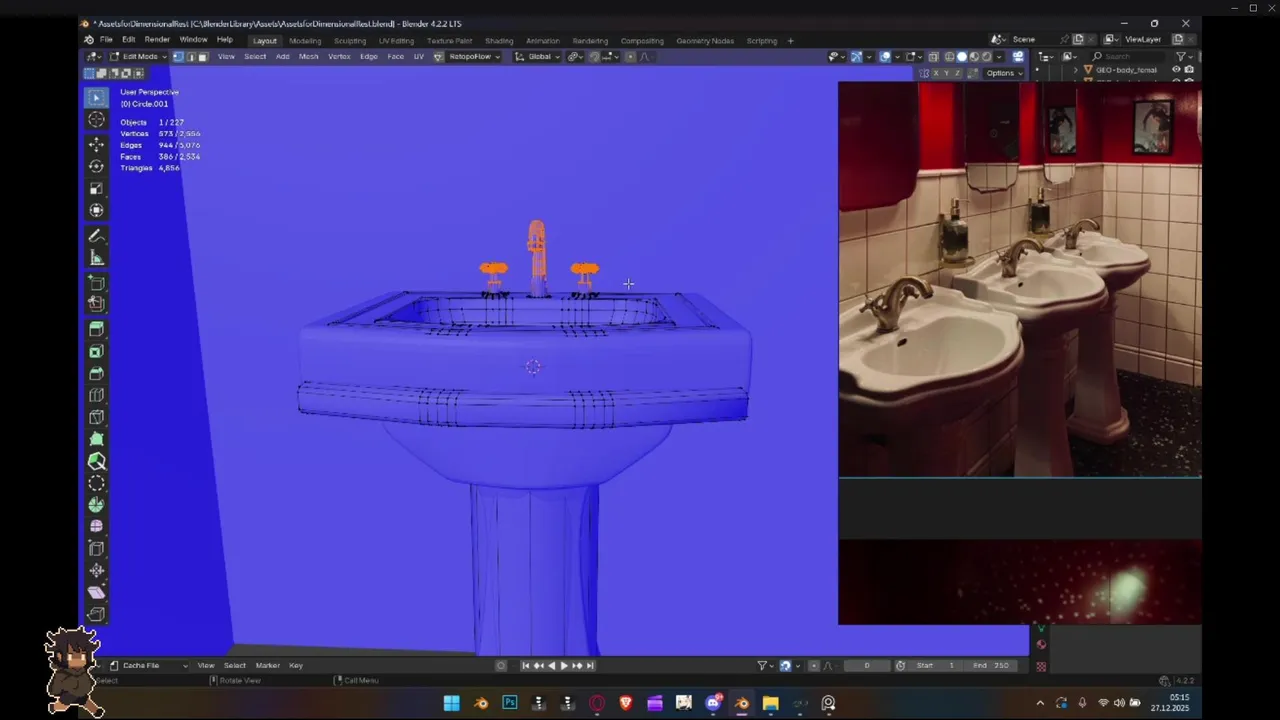This screenshot has height=720, width=1280.
Task: Open Photoshop from the taskbar
Action: pyautogui.click(x=510, y=703)
